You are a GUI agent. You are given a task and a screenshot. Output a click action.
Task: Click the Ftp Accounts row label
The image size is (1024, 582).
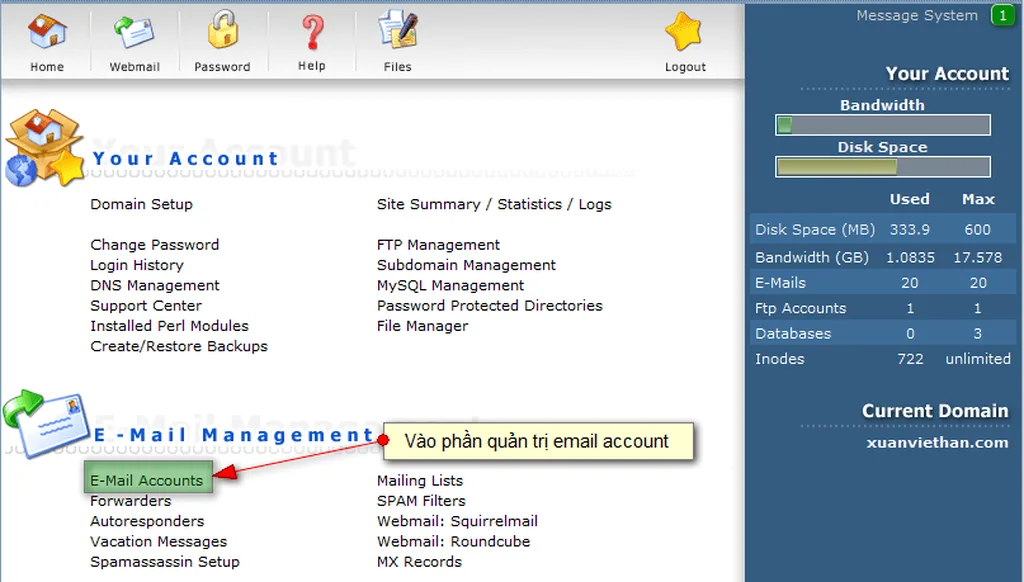pyautogui.click(x=801, y=308)
